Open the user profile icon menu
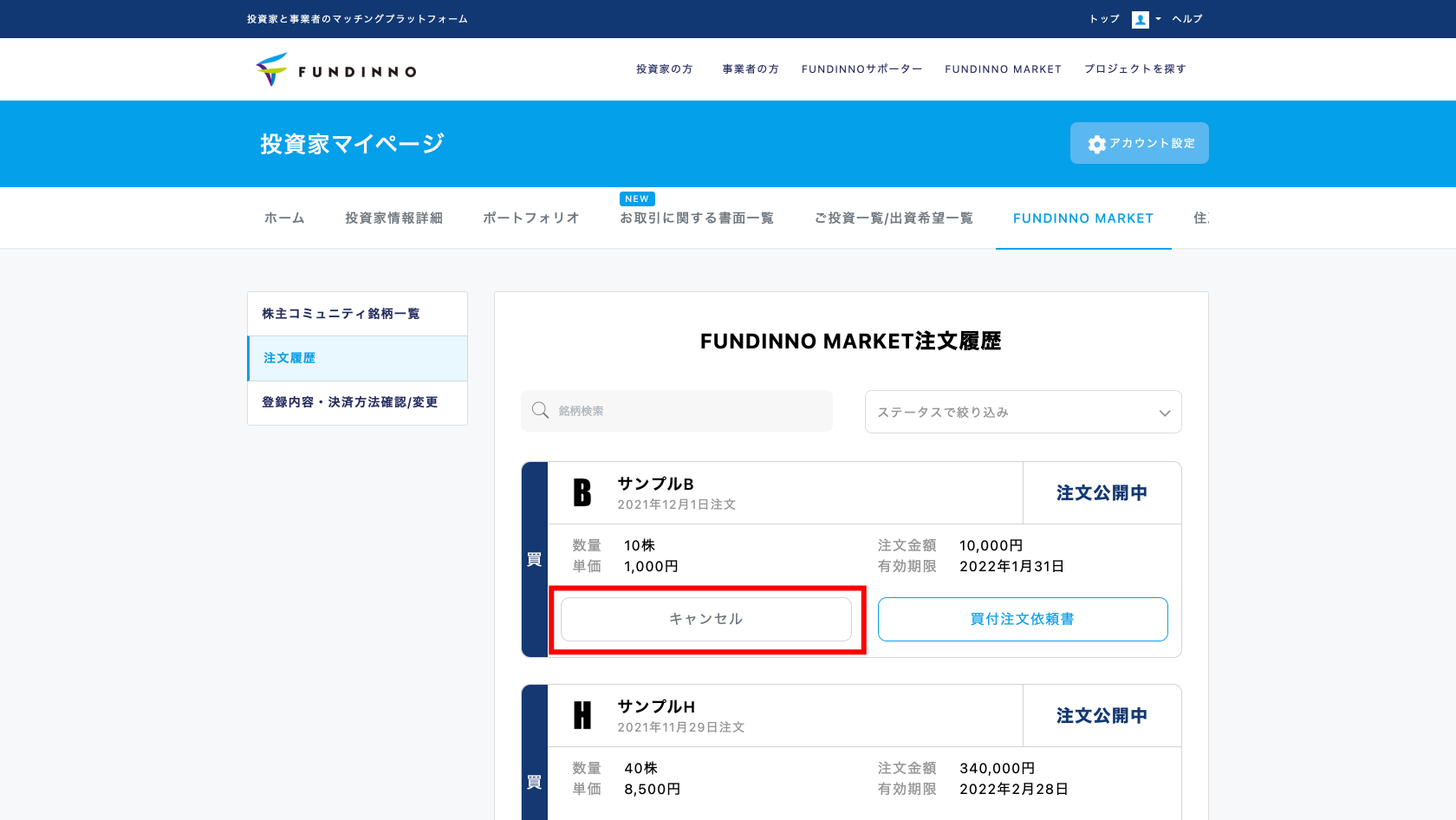1456x820 pixels. click(1140, 19)
